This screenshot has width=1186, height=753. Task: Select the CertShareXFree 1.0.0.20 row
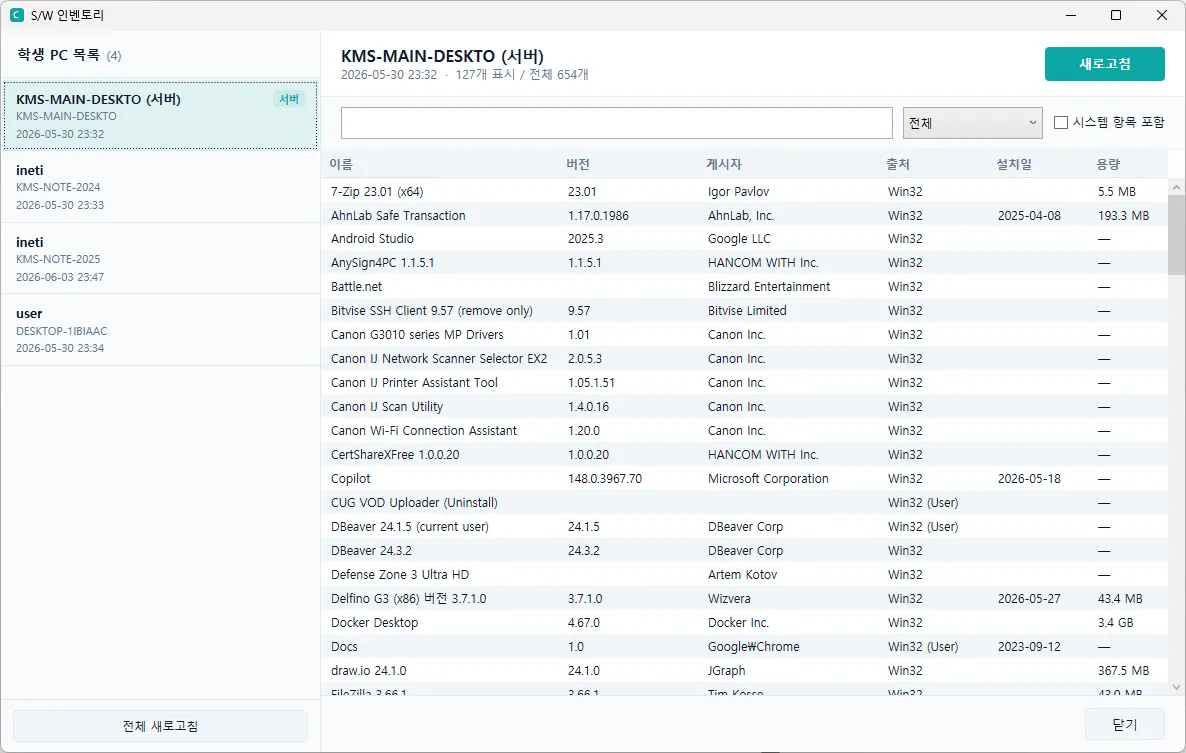(745, 455)
